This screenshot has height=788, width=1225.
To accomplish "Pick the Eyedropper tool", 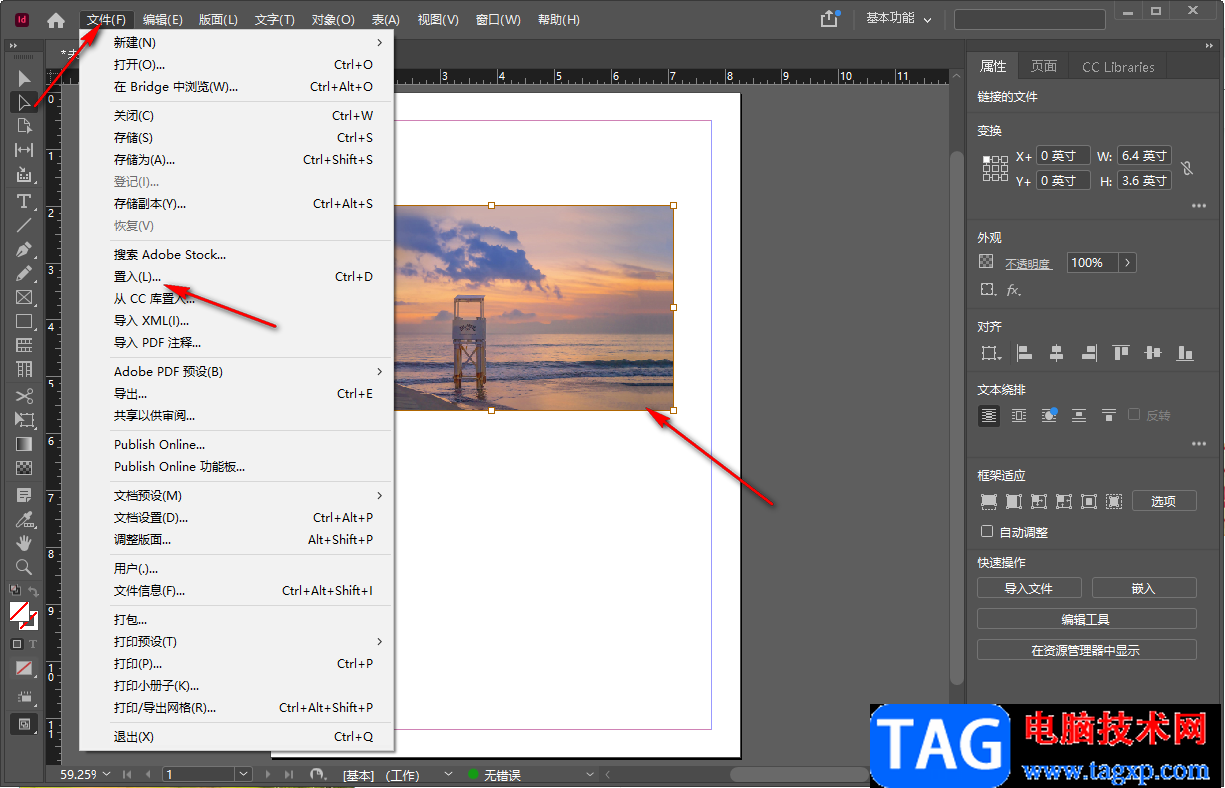I will (x=24, y=519).
